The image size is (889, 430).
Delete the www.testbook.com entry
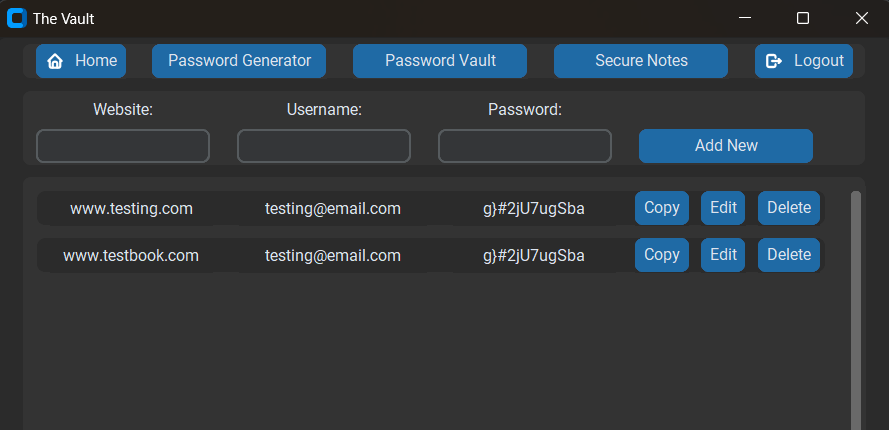click(789, 255)
